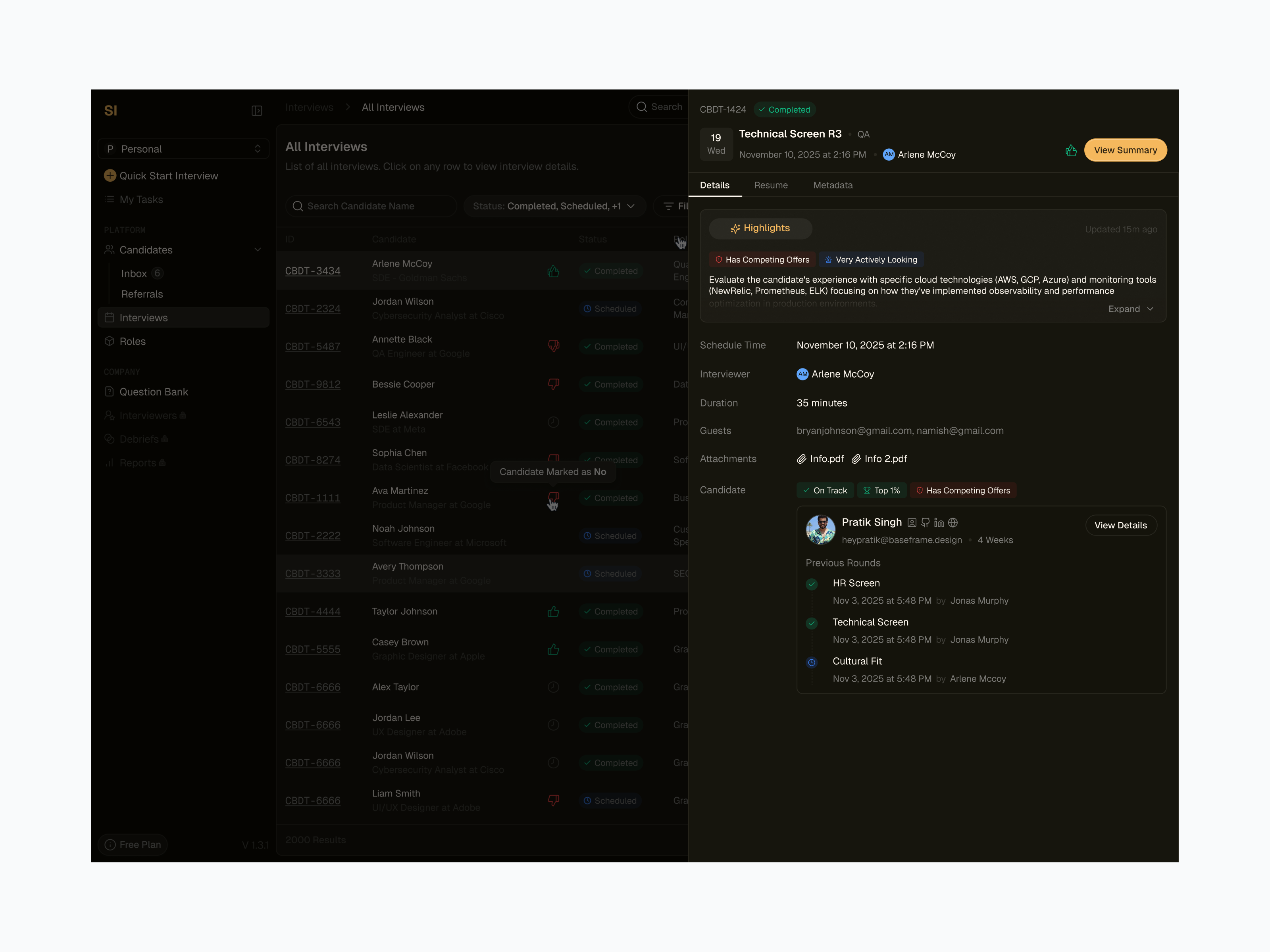Screen dimensions: 1270x952
Task: Click the SI logo in the sidebar
Action: tap(111, 111)
